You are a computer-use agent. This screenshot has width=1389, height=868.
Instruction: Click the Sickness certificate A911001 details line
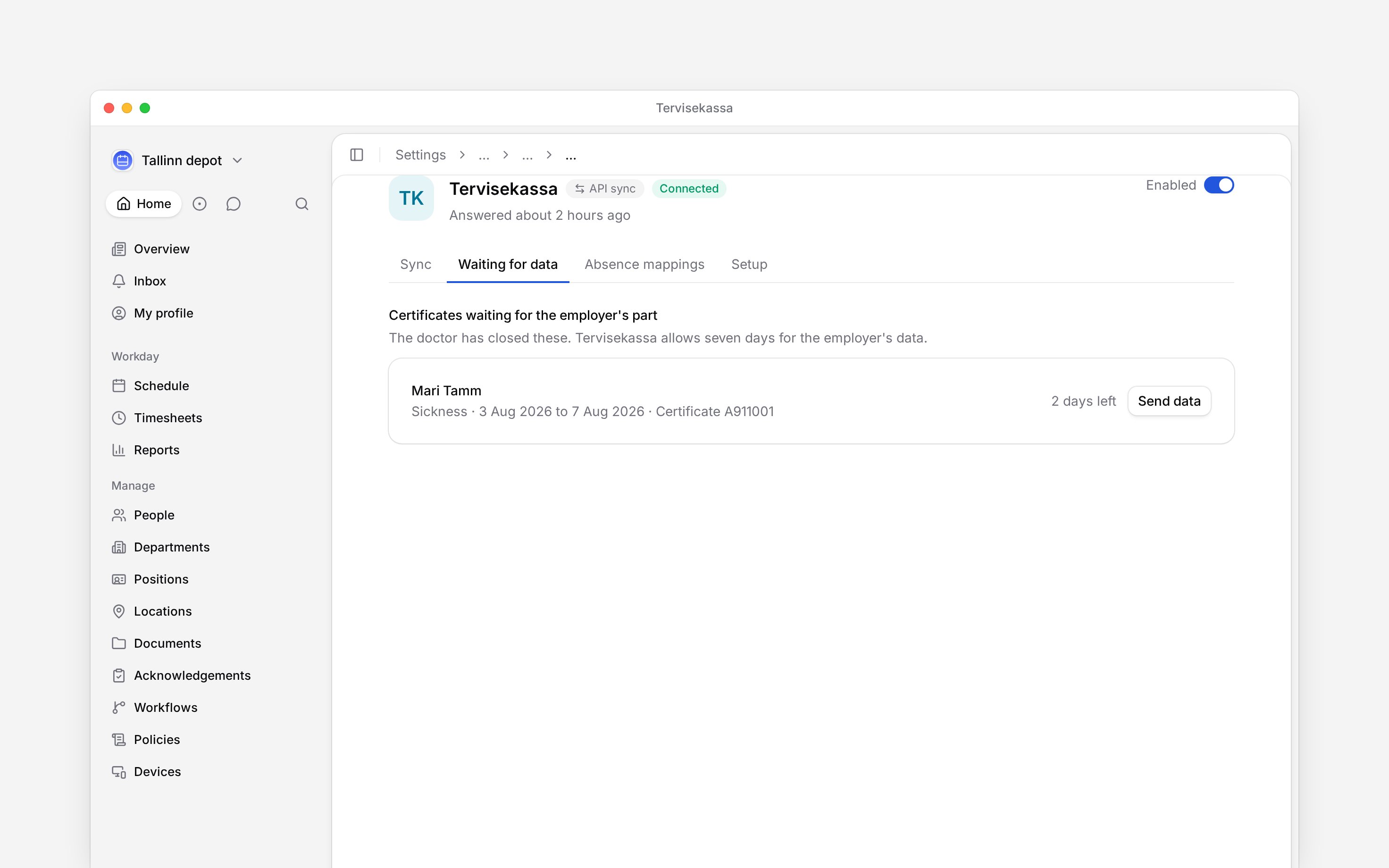click(x=592, y=412)
